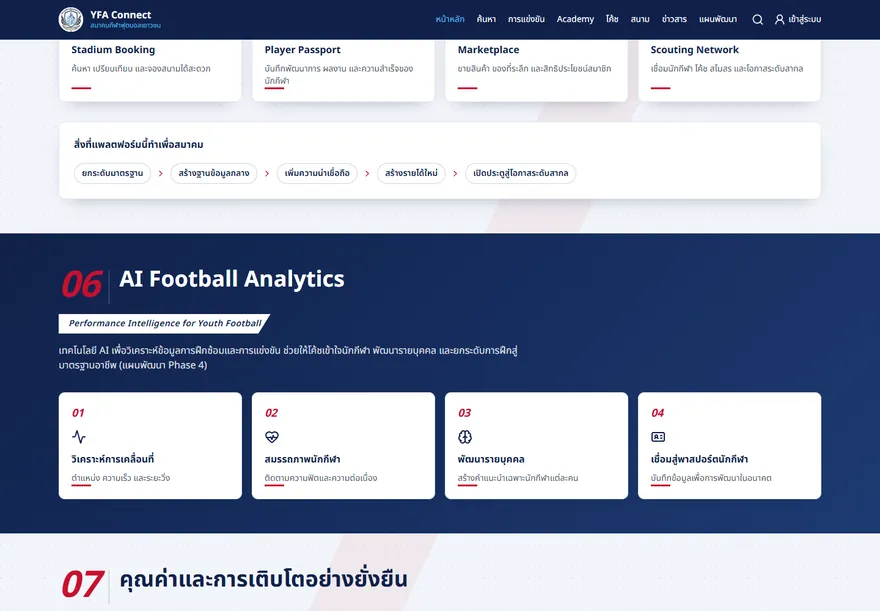
Task: Click the เพิ่มความน่าเชื่อถือ pill
Action: pyautogui.click(x=317, y=173)
